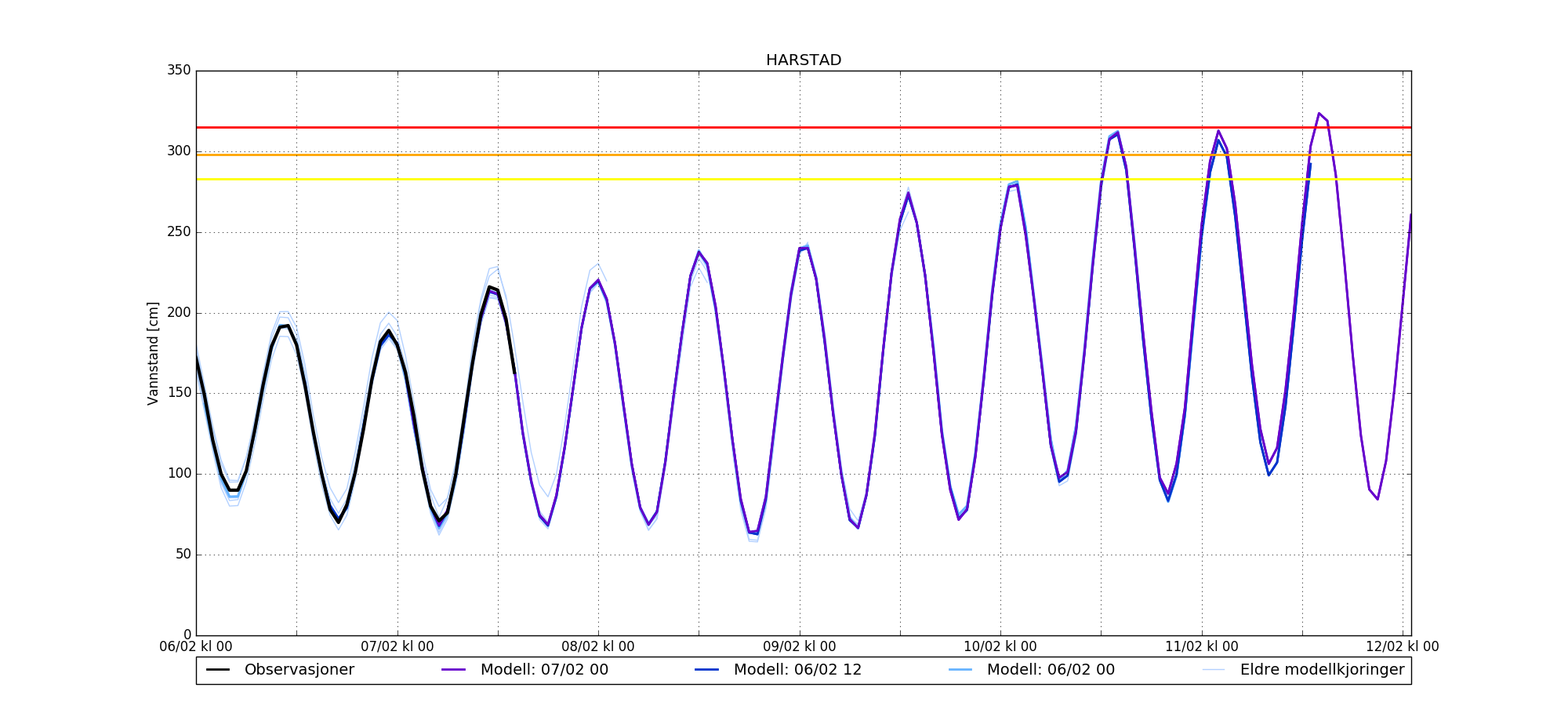1568x706 pixels.
Task: Click the 350 y-axis tick label
Action: (179, 71)
